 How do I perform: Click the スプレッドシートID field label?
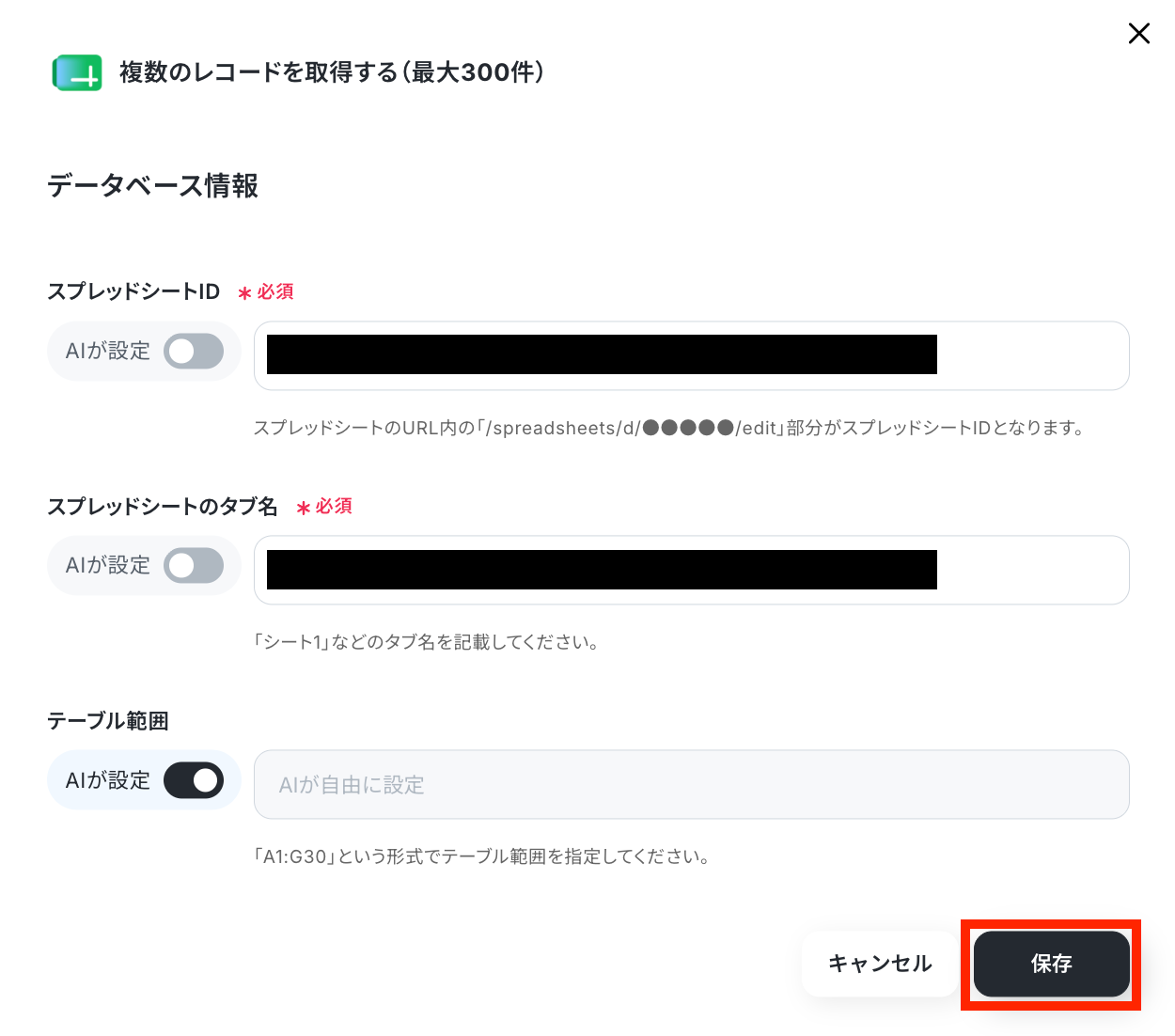pos(133,291)
